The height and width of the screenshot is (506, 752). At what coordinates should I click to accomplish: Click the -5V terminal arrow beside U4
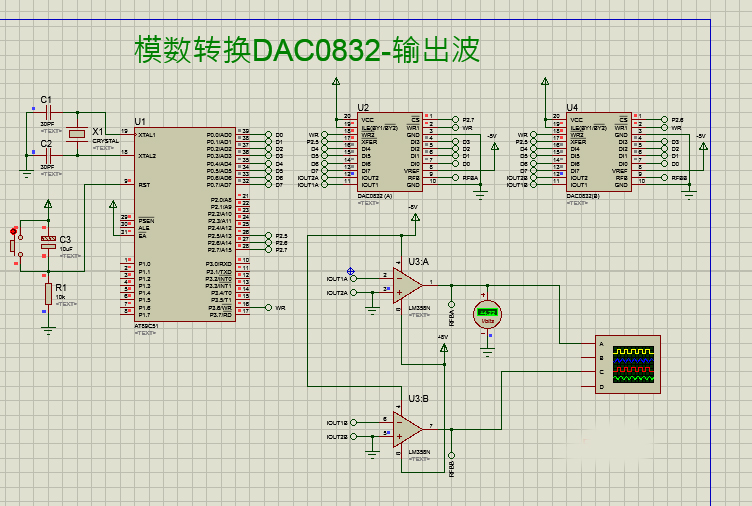703,147
